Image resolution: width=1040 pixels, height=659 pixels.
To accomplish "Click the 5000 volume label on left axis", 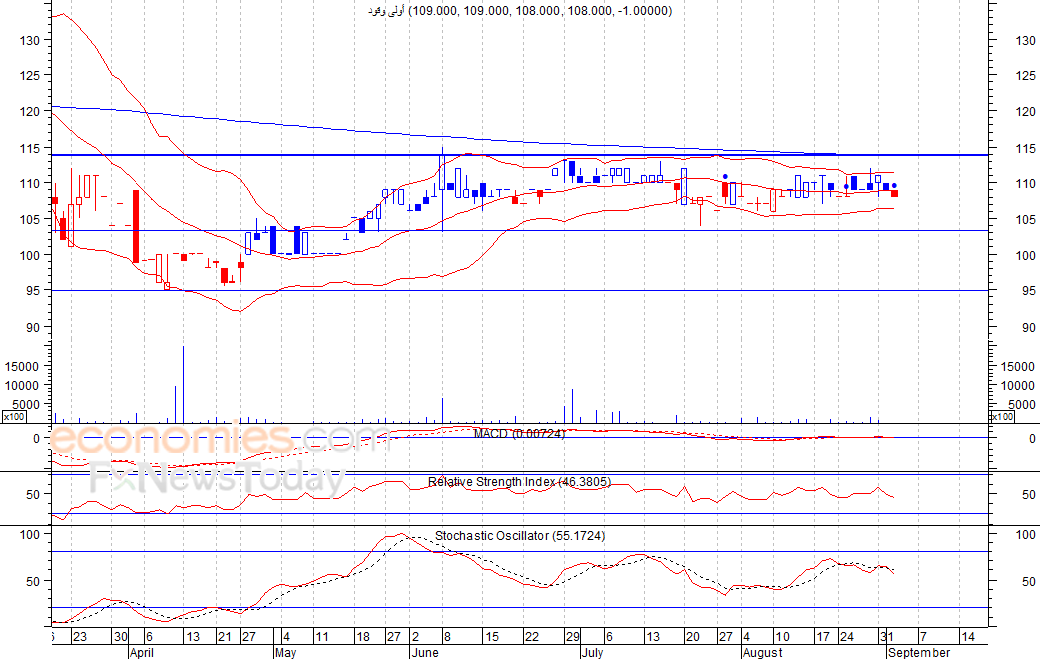I will pyautogui.click(x=26, y=404).
